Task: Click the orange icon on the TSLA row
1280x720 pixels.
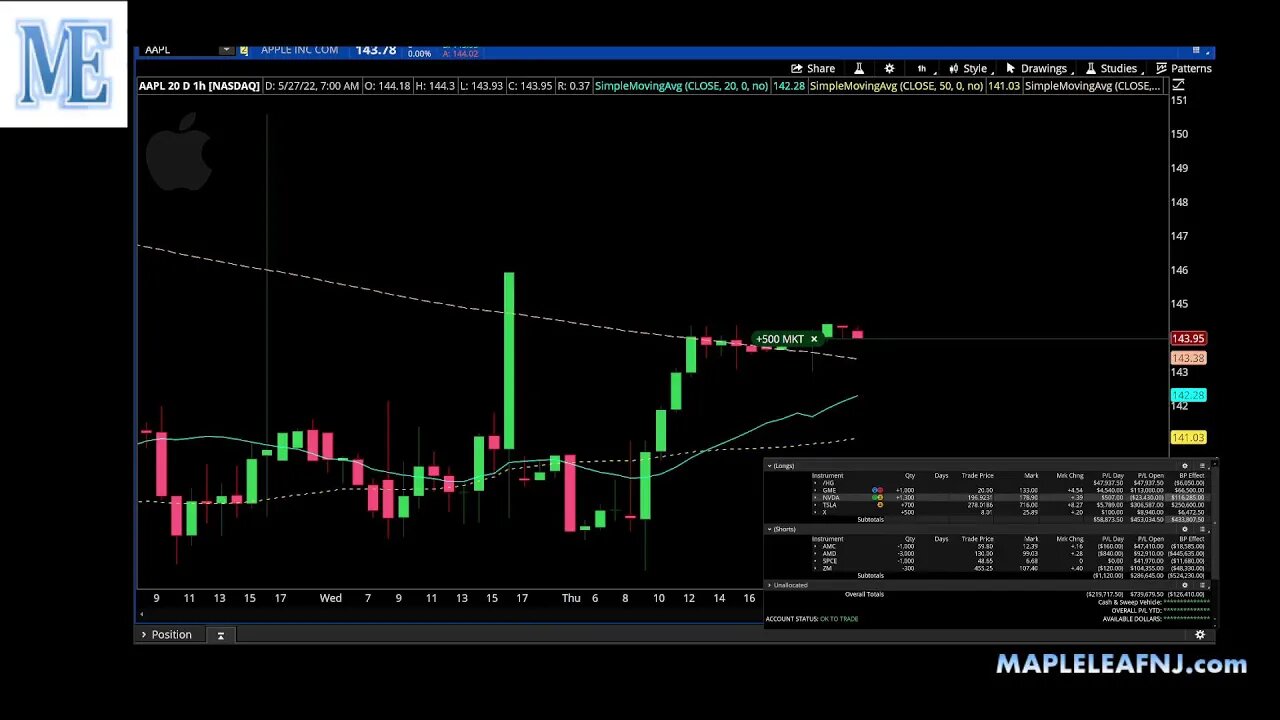Action: click(880, 505)
